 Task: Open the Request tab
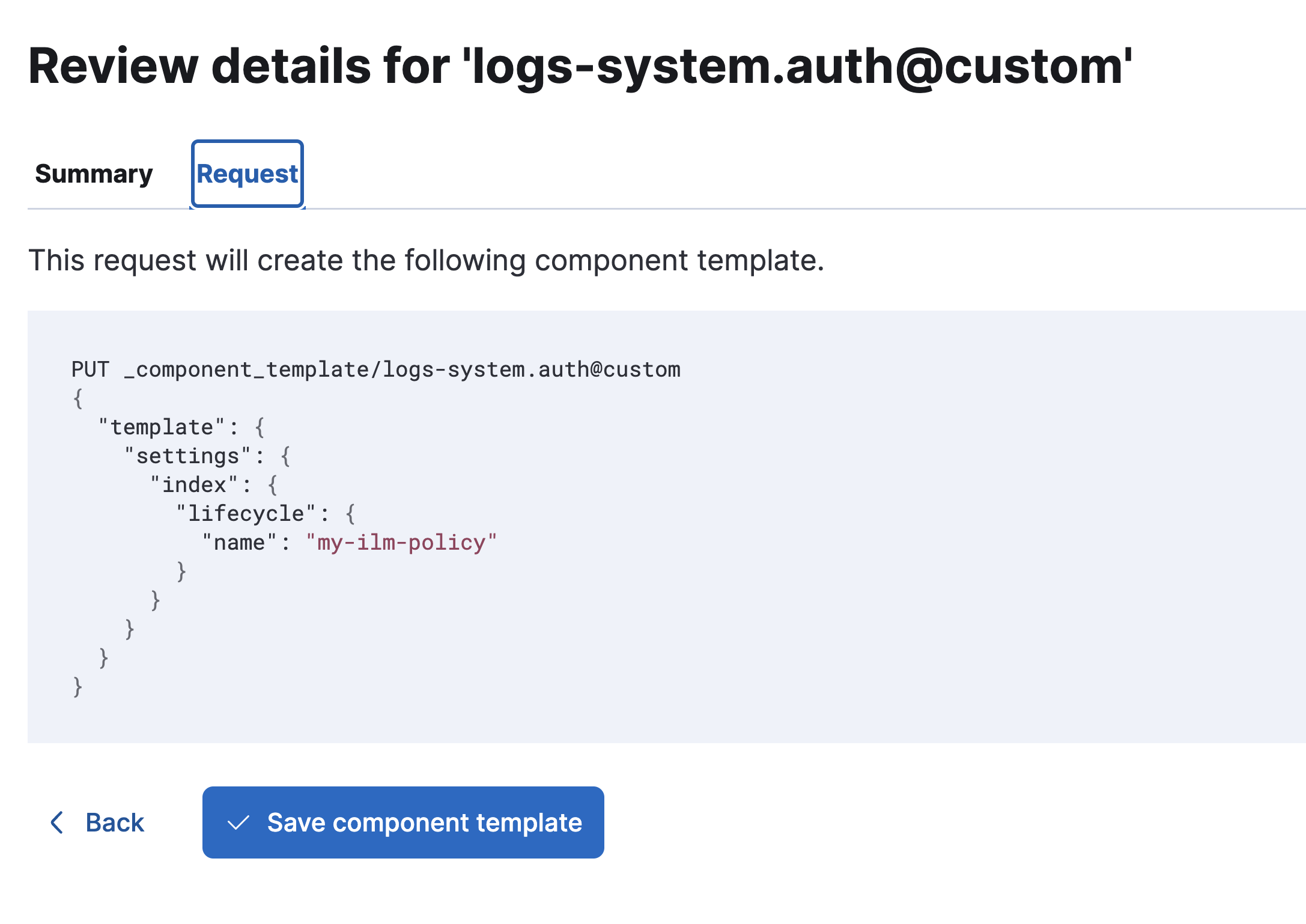[x=247, y=174]
